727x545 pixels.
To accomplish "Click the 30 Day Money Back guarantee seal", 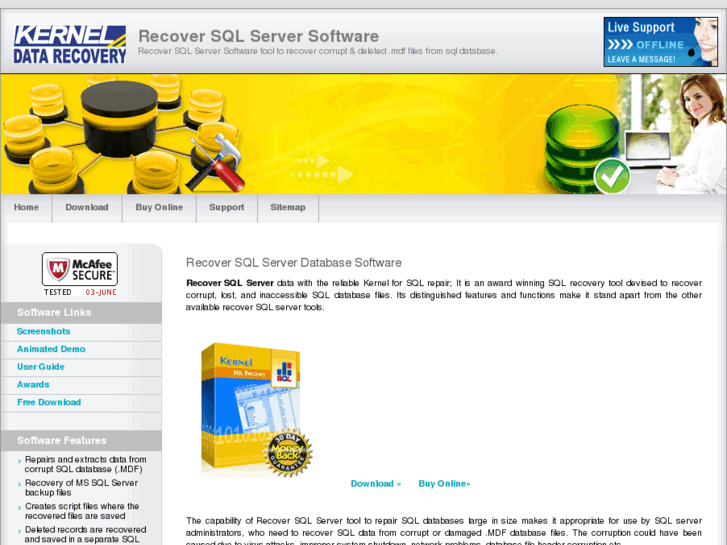I will [x=288, y=453].
